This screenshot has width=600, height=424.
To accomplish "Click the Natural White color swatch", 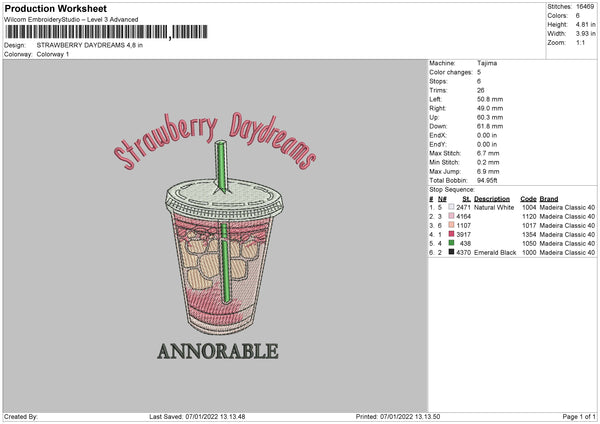I will tap(451, 207).
